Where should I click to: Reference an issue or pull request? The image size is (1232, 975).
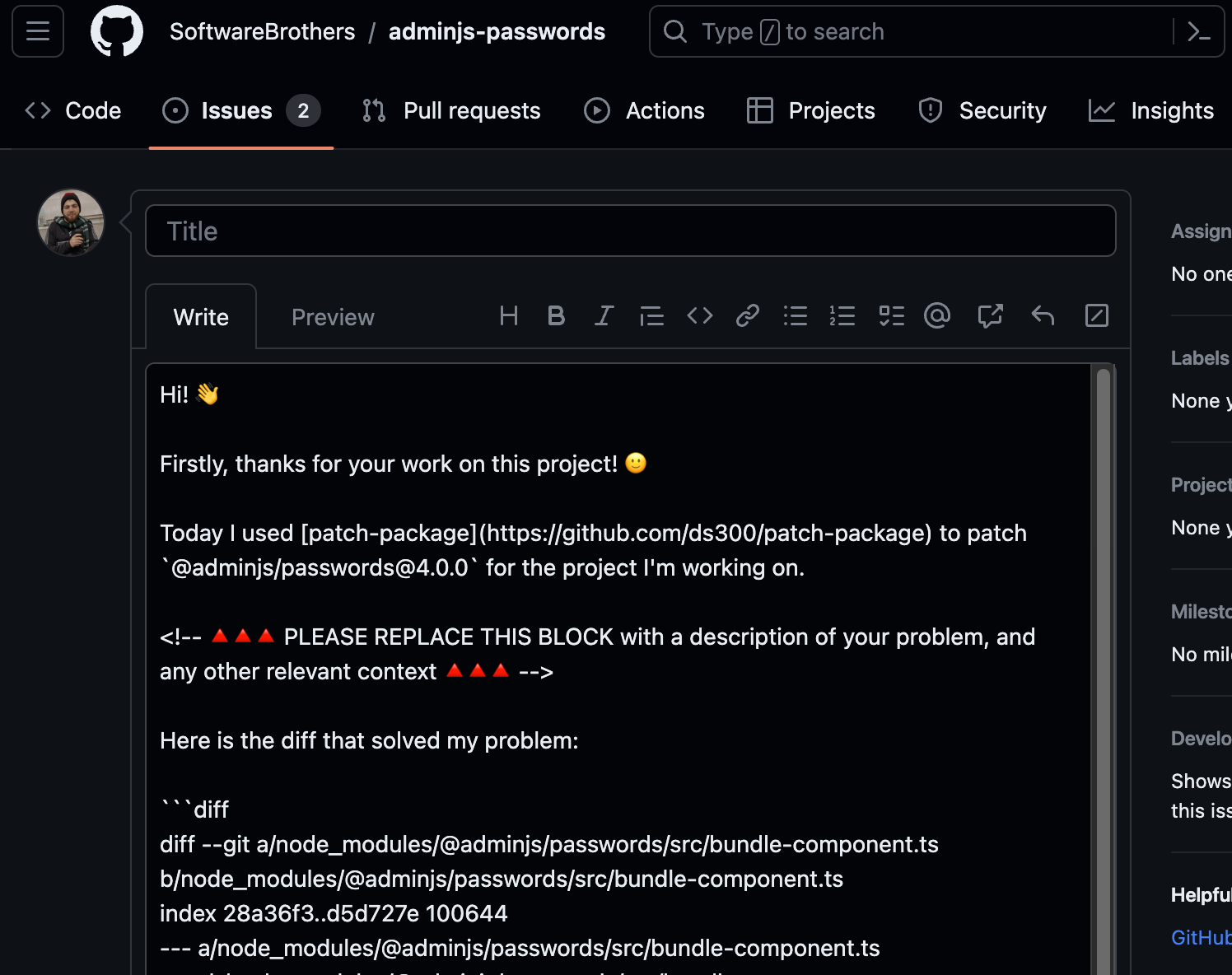pos(990,315)
